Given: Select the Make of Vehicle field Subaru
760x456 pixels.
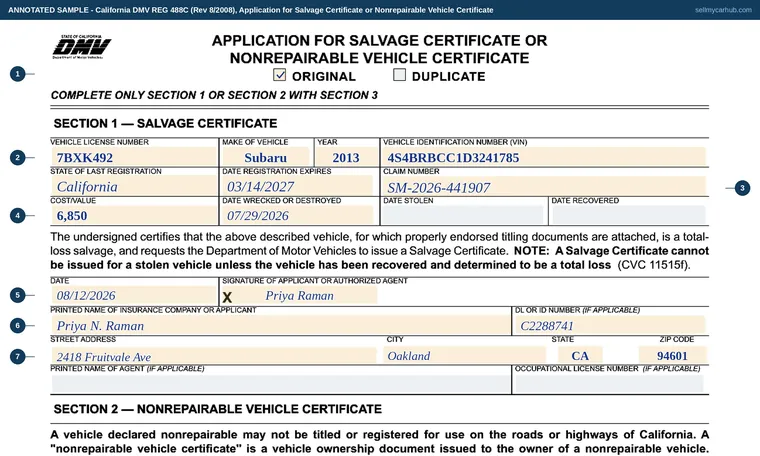Looking at the screenshot, I should tap(266, 157).
